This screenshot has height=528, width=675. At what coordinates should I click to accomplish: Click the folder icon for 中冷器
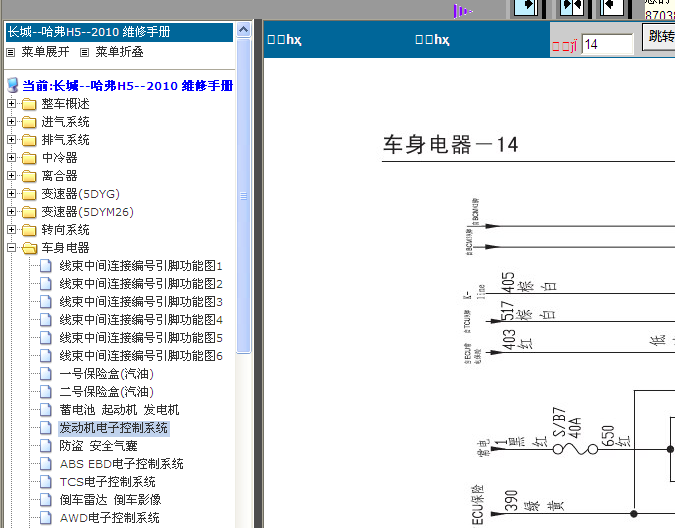point(29,158)
